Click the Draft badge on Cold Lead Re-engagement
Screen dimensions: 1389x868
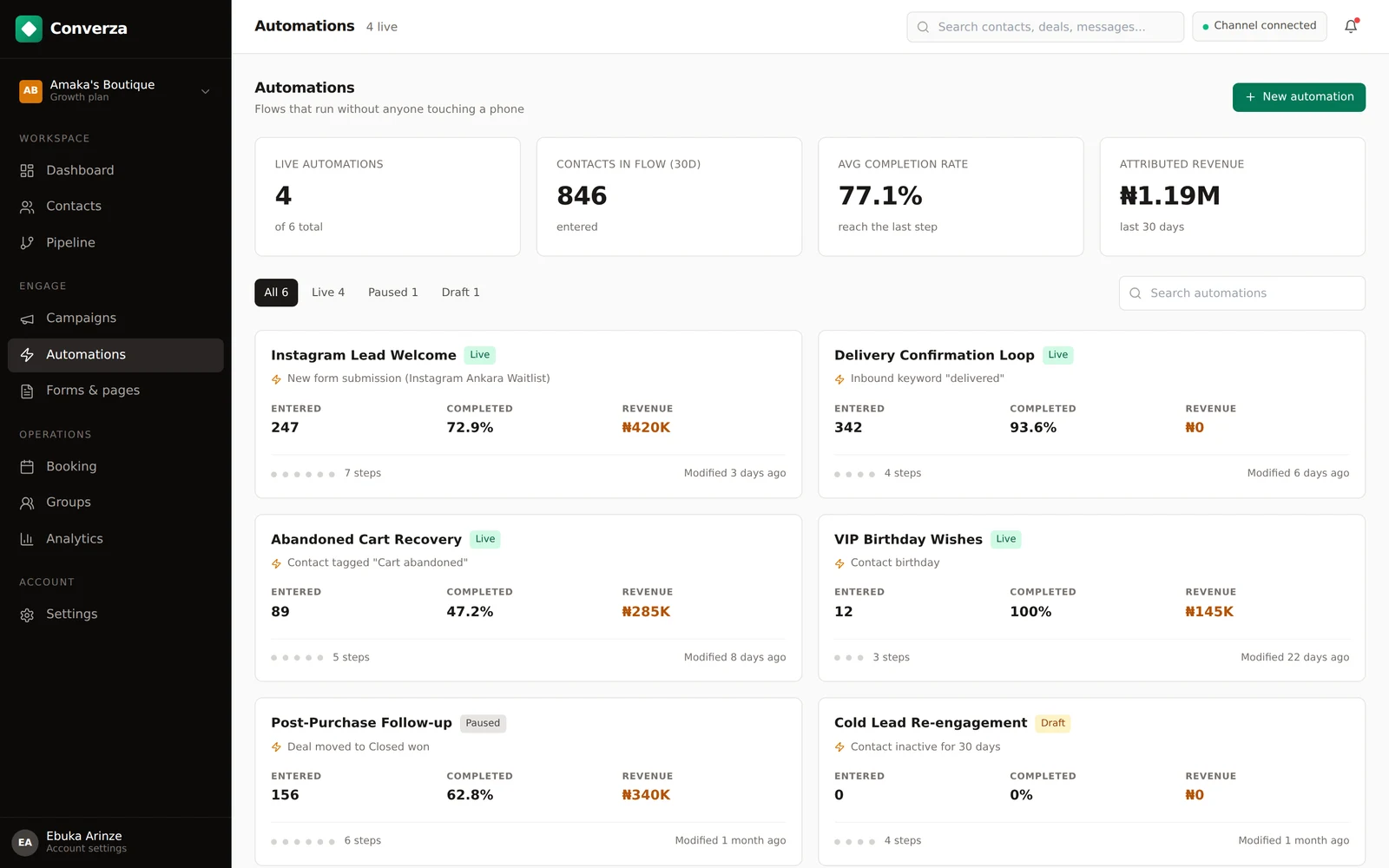[1053, 723]
